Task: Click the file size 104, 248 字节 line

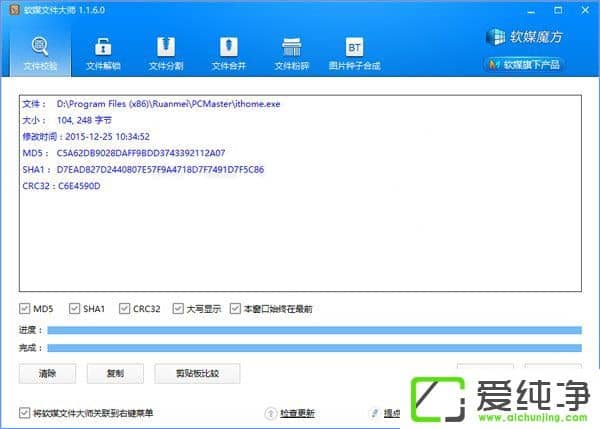Action: (x=67, y=120)
